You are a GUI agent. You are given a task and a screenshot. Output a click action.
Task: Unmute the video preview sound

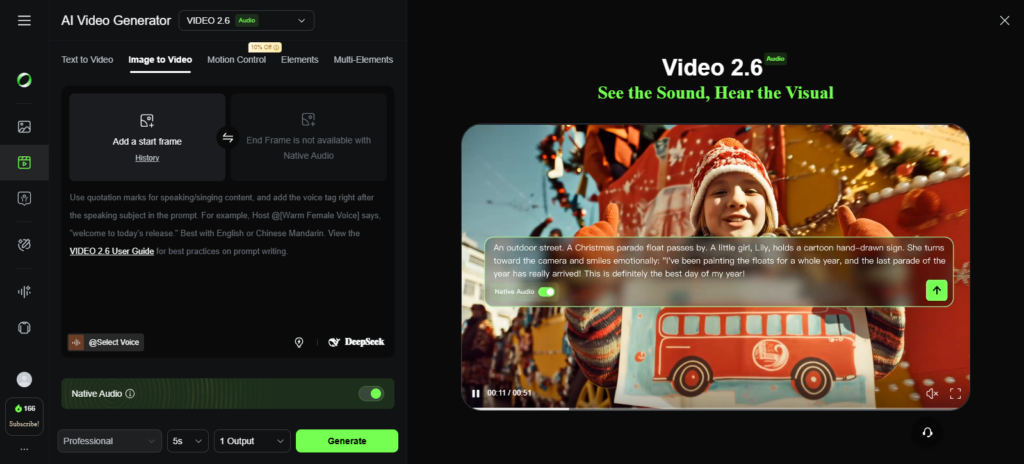931,393
